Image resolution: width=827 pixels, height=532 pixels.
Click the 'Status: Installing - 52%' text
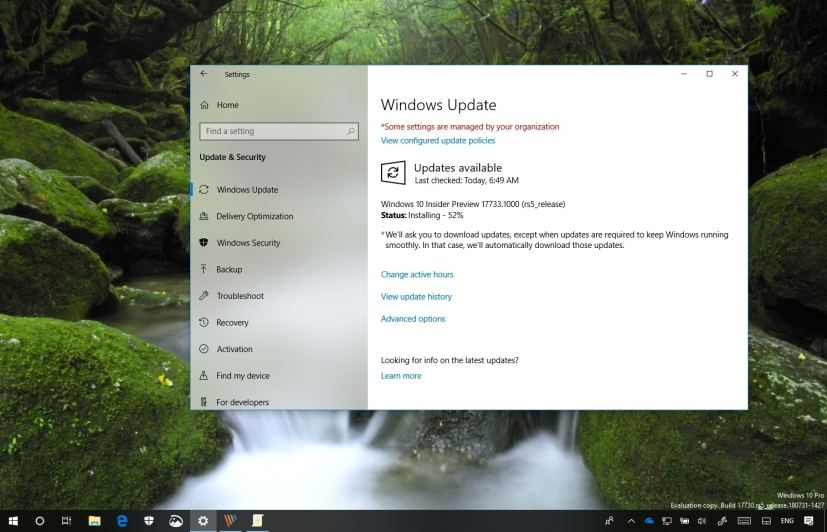[422, 215]
